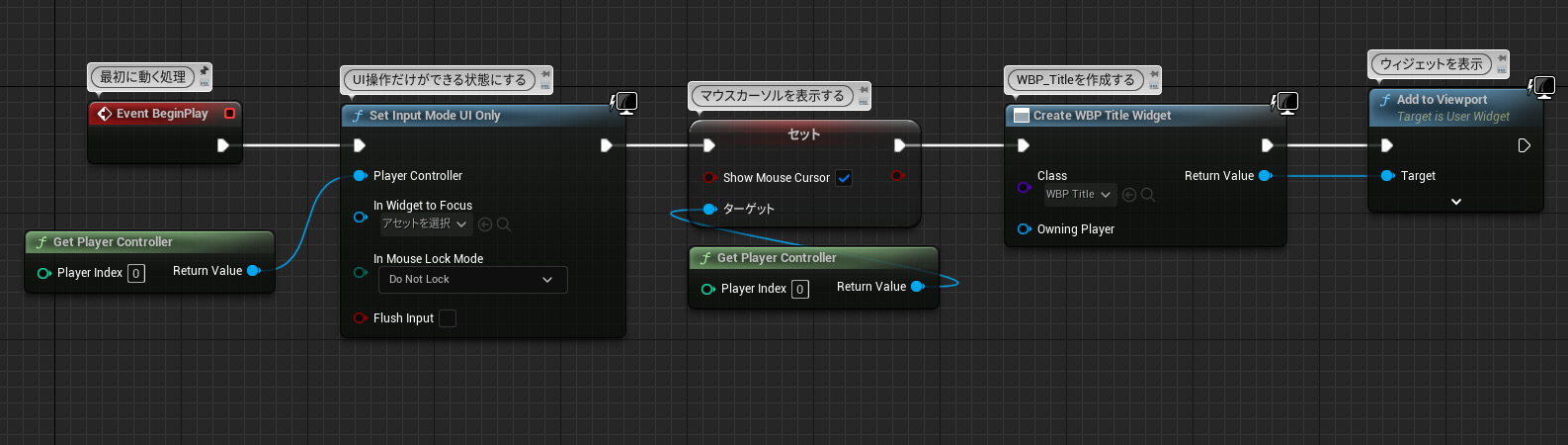
Task: Toggle the Show Mouse Cursor checkbox
Action: click(x=844, y=178)
